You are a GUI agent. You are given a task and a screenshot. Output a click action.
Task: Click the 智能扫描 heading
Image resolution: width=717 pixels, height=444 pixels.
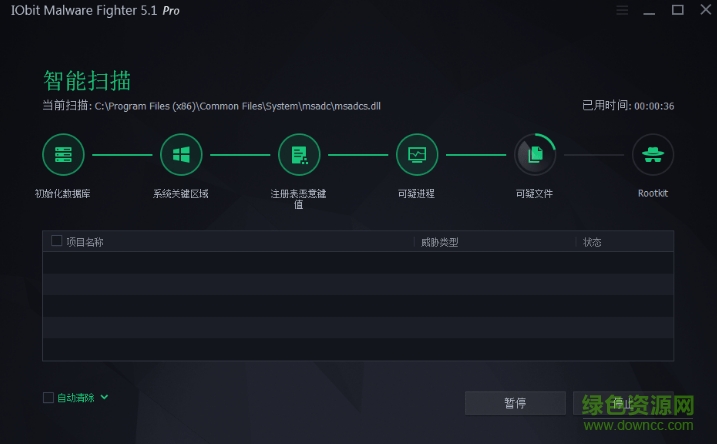pyautogui.click(x=87, y=81)
